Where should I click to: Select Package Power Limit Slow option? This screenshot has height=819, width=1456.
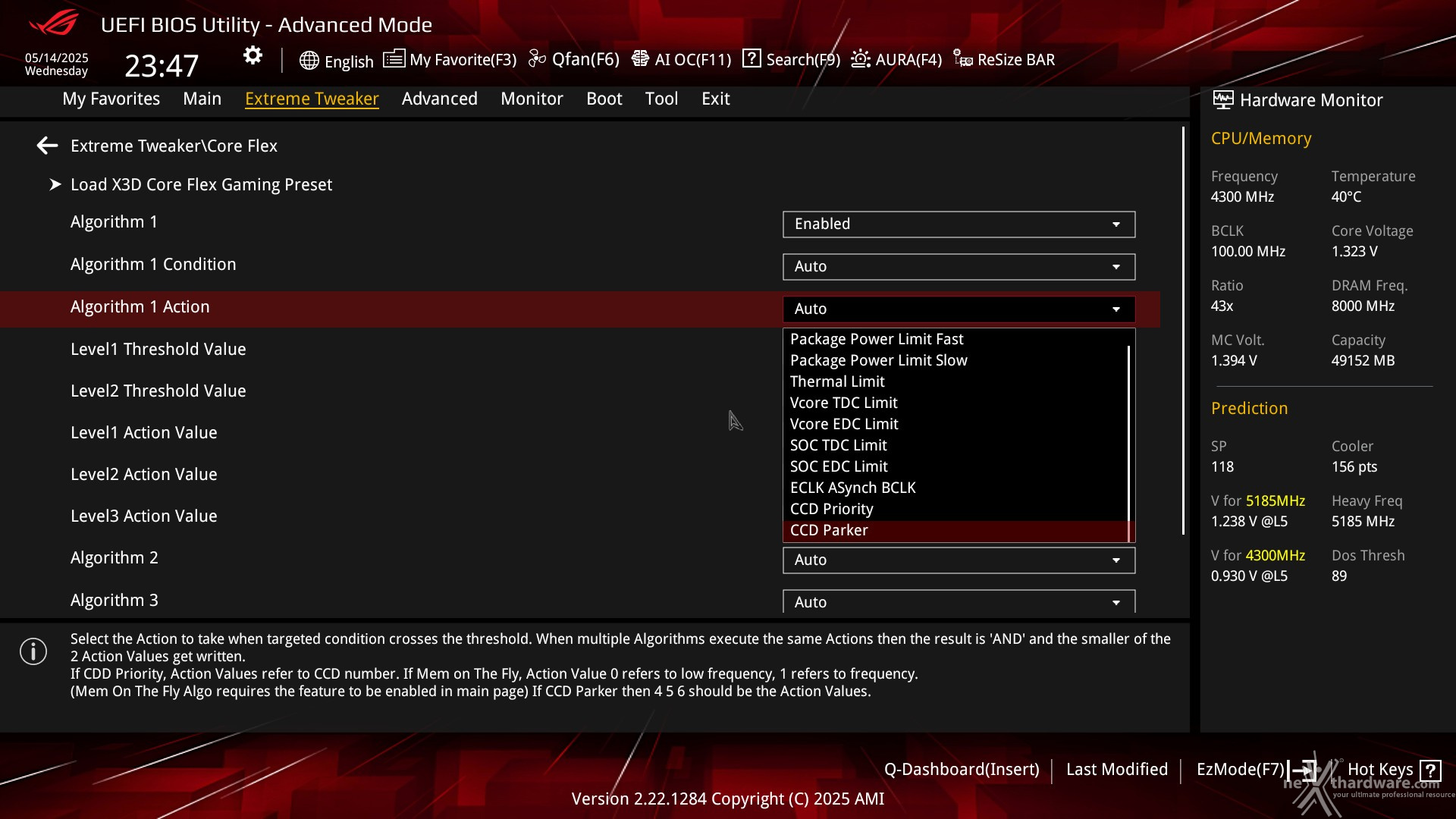[955, 360]
